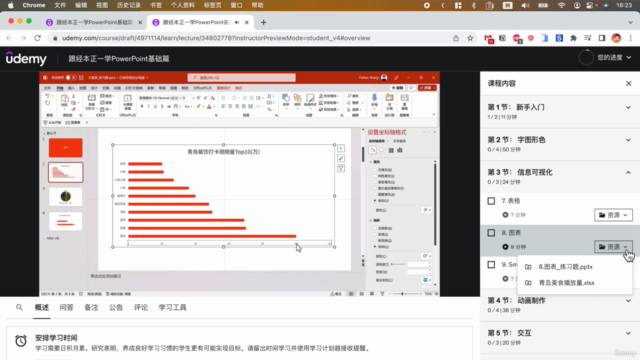Bookmark this page with the star icon
The height and width of the screenshot is (360, 640).
[470, 38]
